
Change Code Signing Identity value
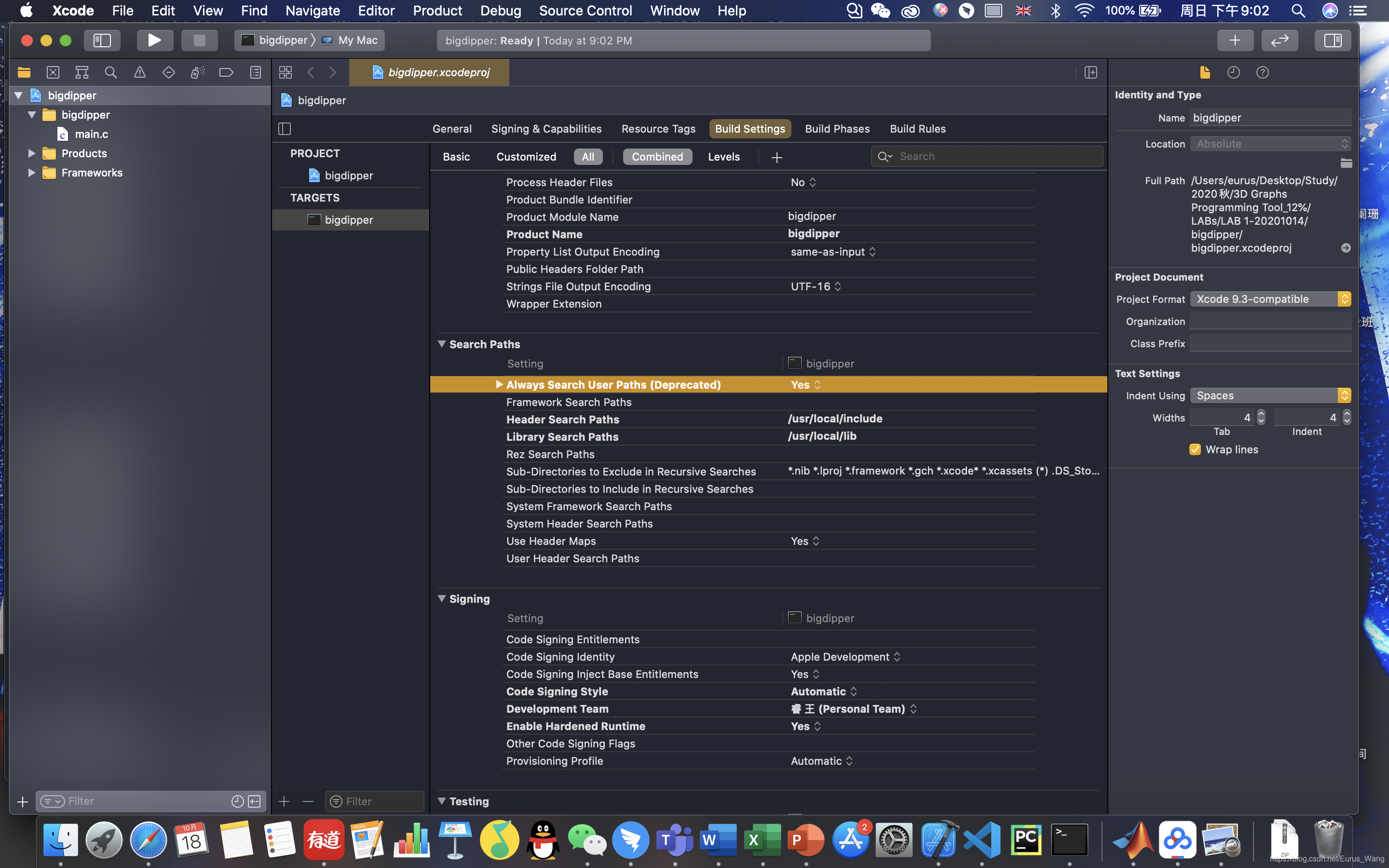[845, 657]
